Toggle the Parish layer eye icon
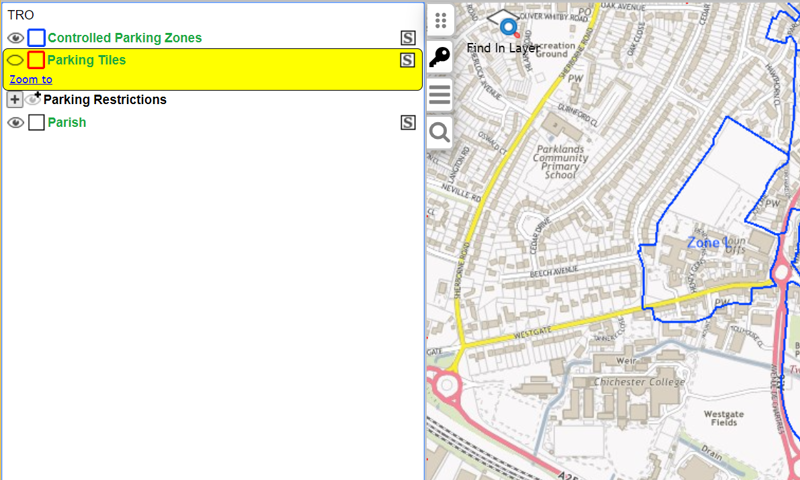 [x=15, y=123]
